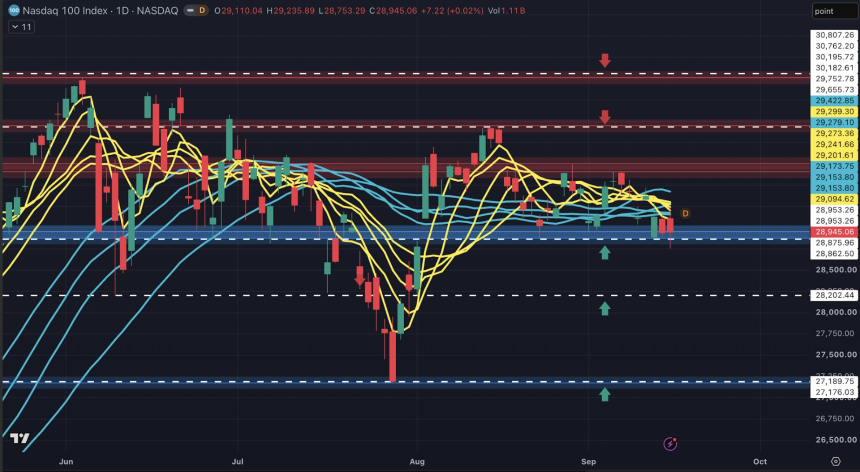
Task: Click the 27,176.03 price label
Action: pos(834,392)
